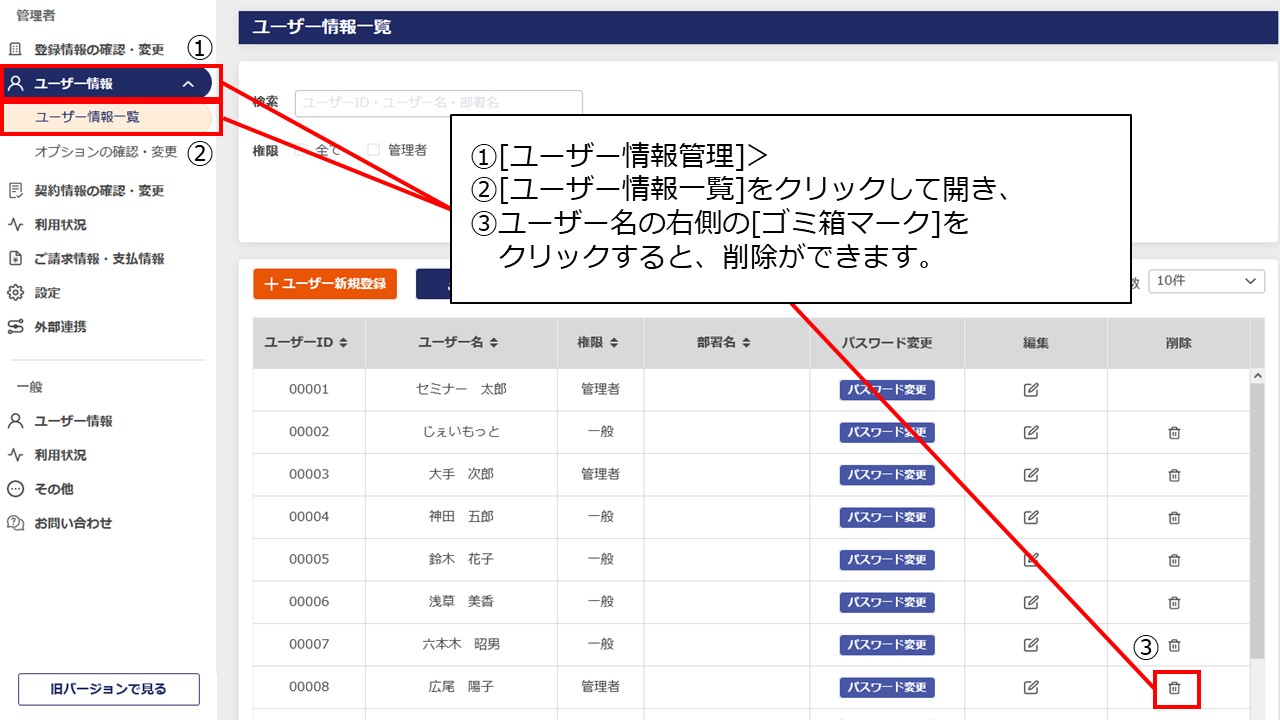Click trash icon for 神田 五郎
This screenshot has height=720, width=1280.
coord(1175,518)
